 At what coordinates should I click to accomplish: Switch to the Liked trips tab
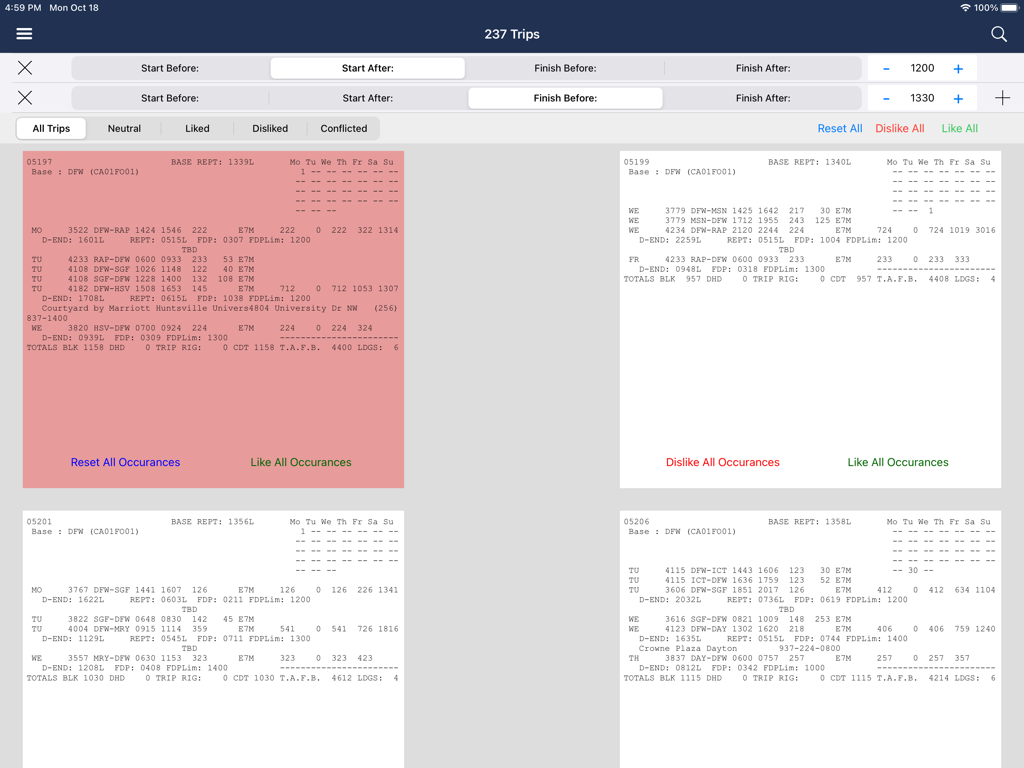[196, 128]
